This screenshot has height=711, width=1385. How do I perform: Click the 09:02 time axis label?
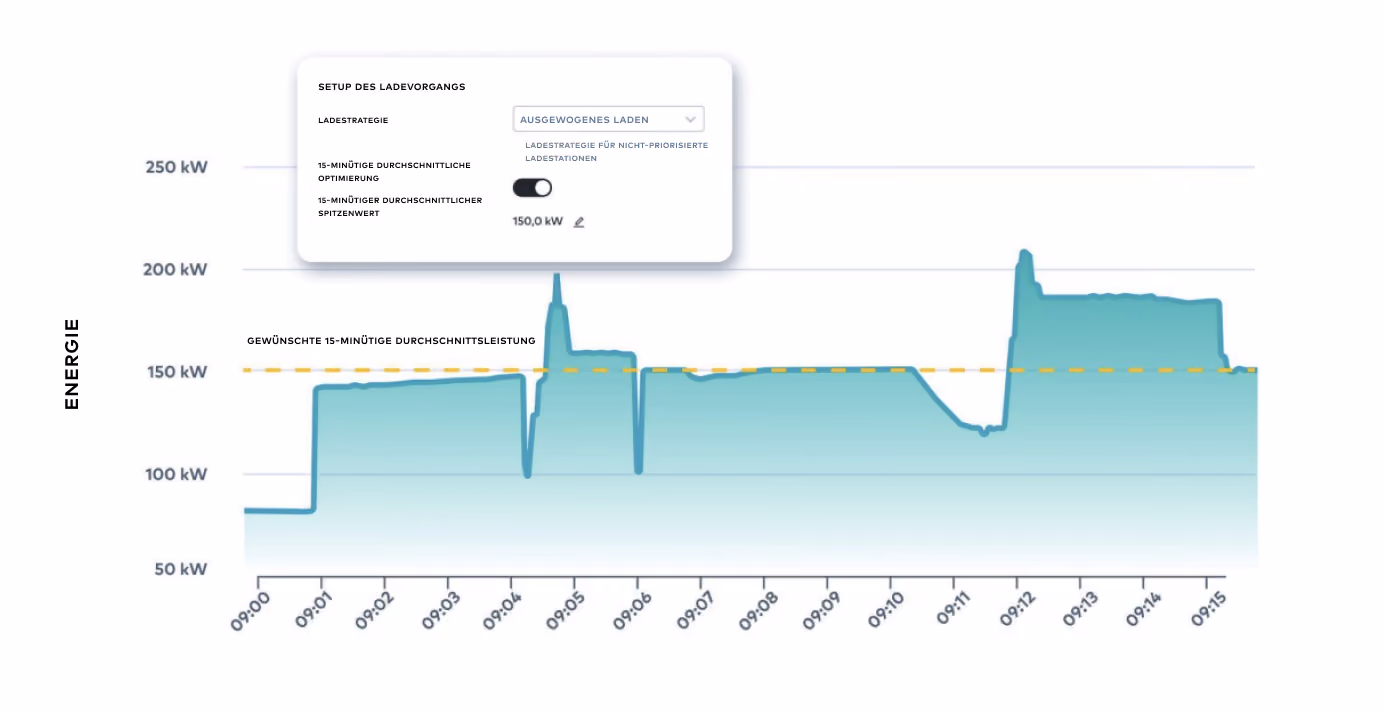375,609
